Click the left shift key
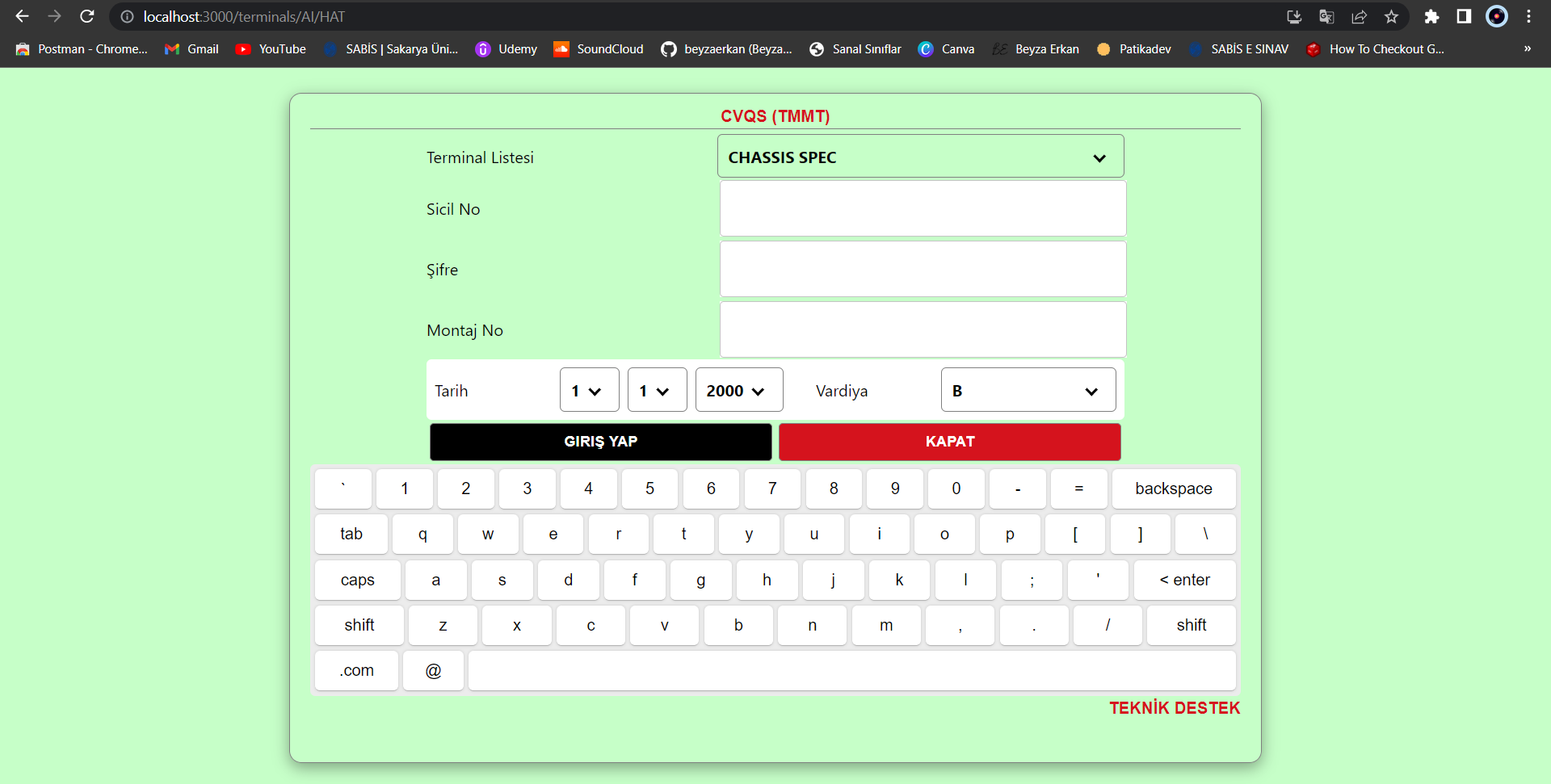1551x784 pixels. click(359, 625)
